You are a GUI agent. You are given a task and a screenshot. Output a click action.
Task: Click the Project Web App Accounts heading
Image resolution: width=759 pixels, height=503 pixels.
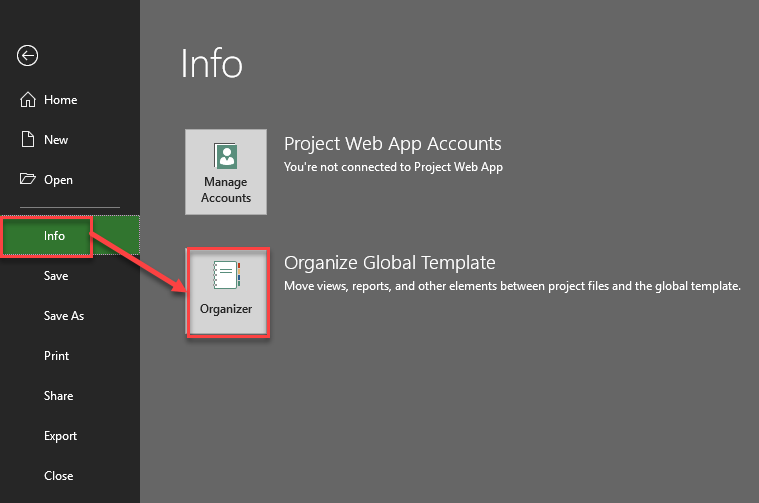click(x=392, y=144)
